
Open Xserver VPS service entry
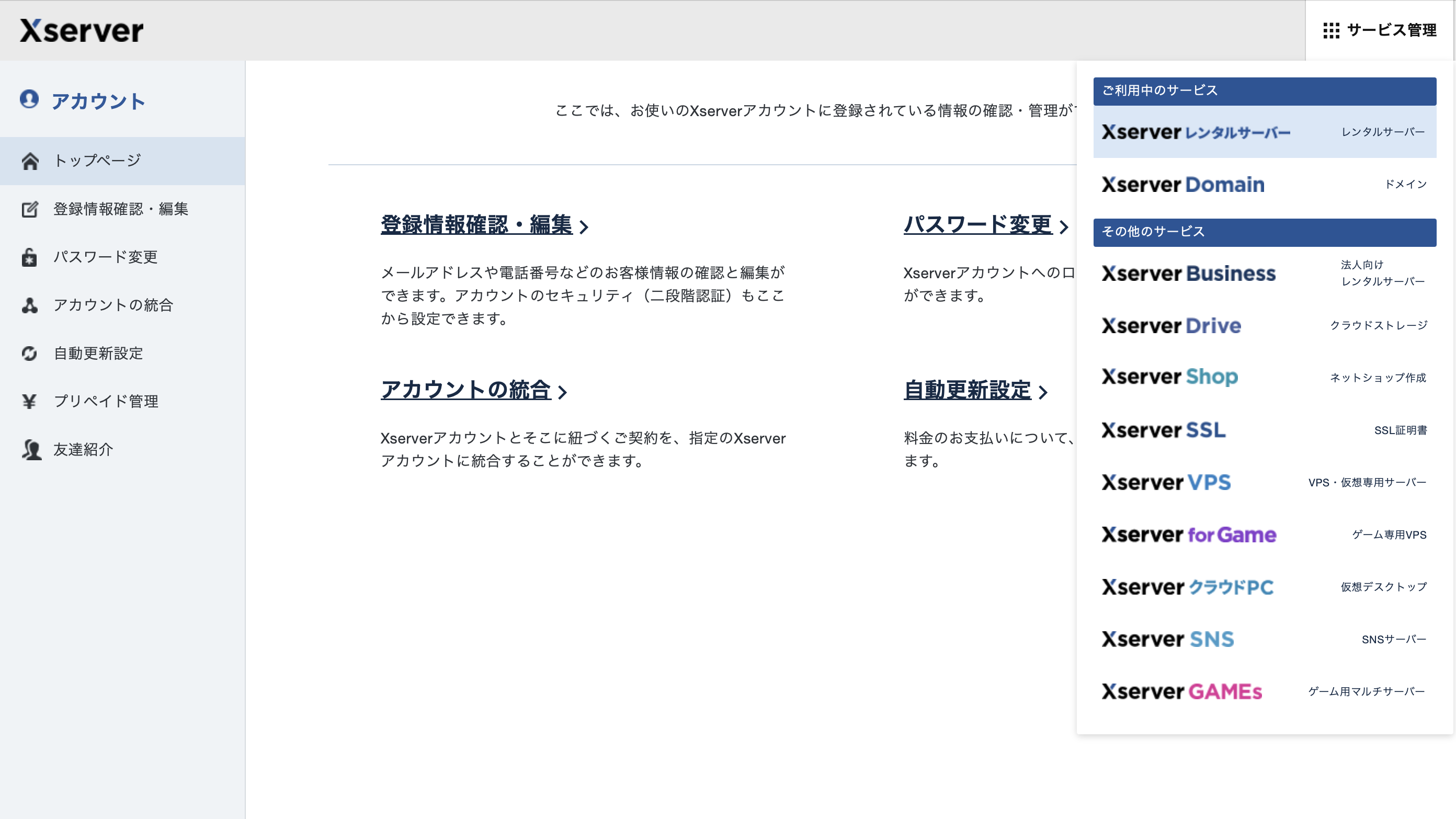[x=1264, y=482]
